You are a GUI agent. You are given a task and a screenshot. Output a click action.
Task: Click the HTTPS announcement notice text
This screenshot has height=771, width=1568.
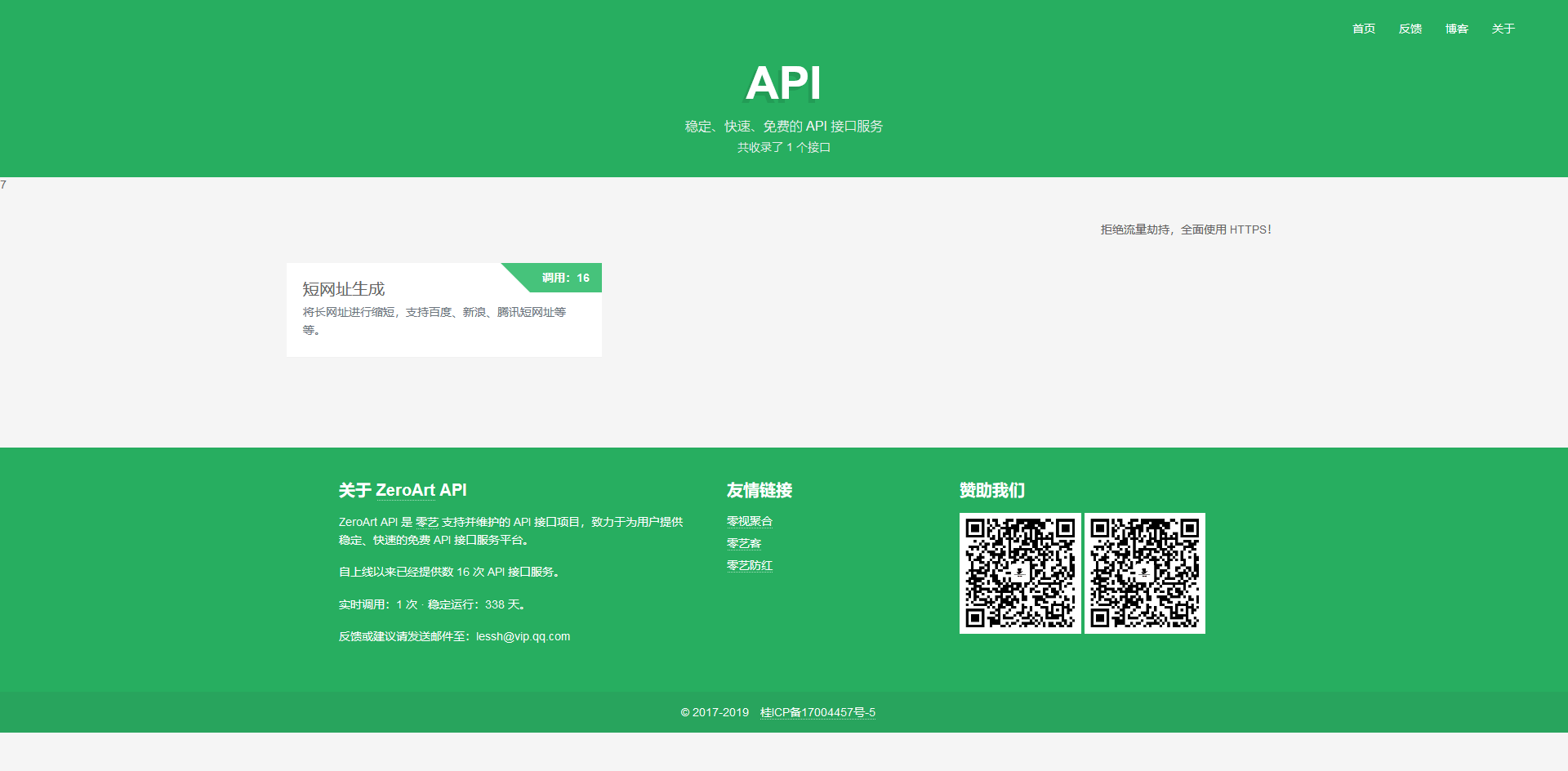[x=1185, y=230]
